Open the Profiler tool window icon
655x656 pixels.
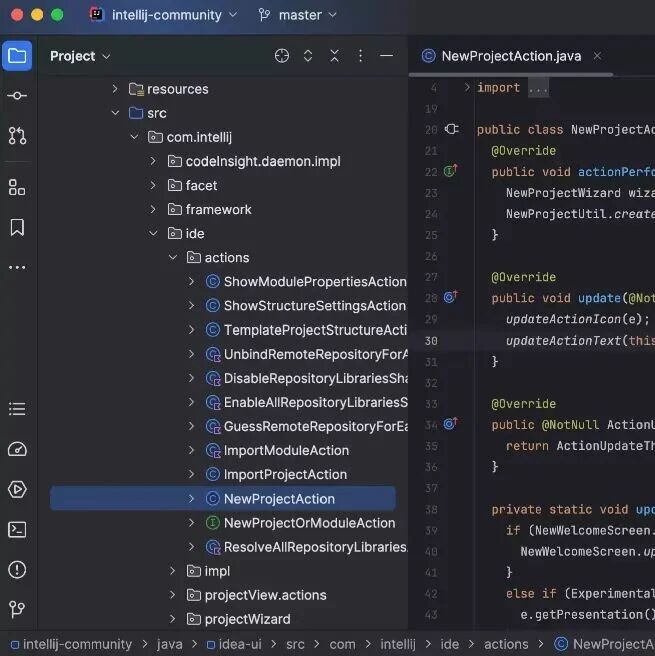click(x=17, y=449)
